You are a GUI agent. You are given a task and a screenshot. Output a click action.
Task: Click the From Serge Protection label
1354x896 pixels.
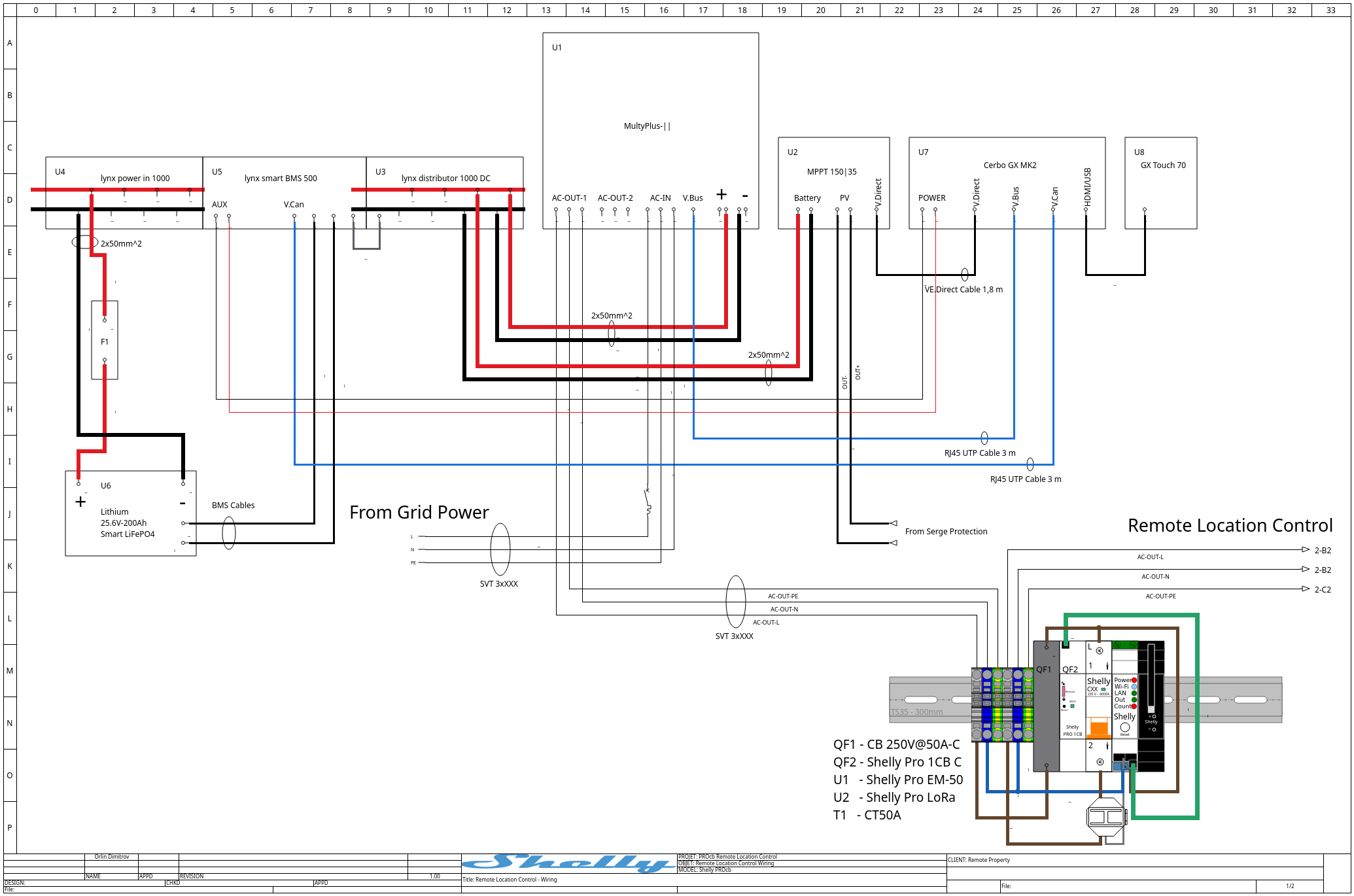tap(946, 532)
